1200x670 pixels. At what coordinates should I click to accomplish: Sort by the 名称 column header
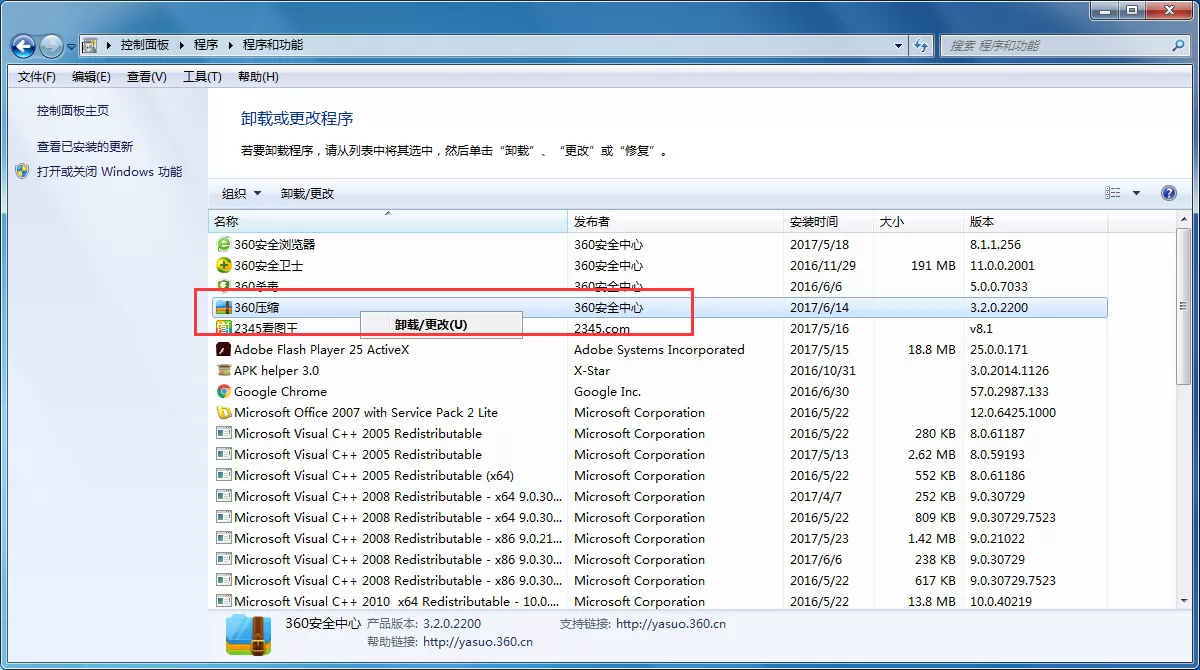point(388,222)
